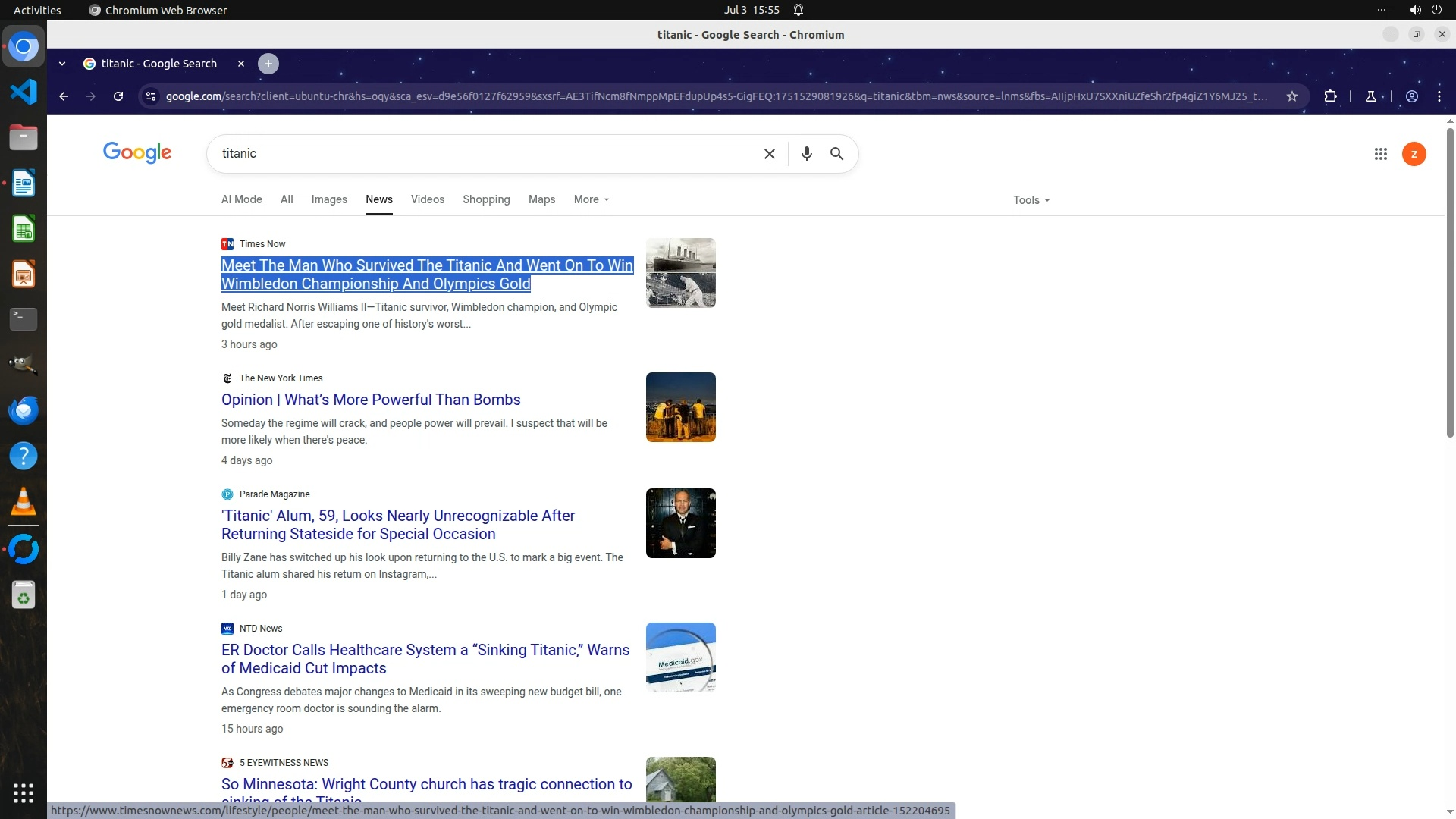
Task: Launch VLC from the dock
Action: (x=24, y=502)
